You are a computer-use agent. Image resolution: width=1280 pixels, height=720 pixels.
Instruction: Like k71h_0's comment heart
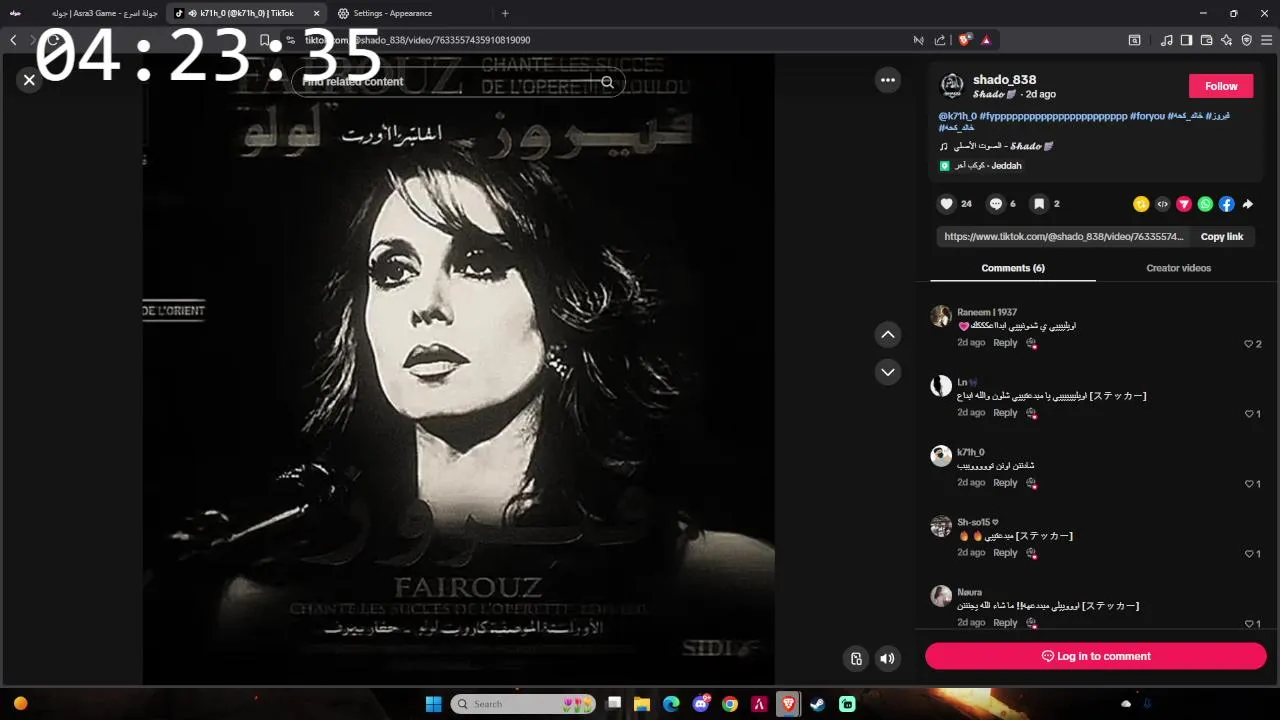click(1249, 484)
